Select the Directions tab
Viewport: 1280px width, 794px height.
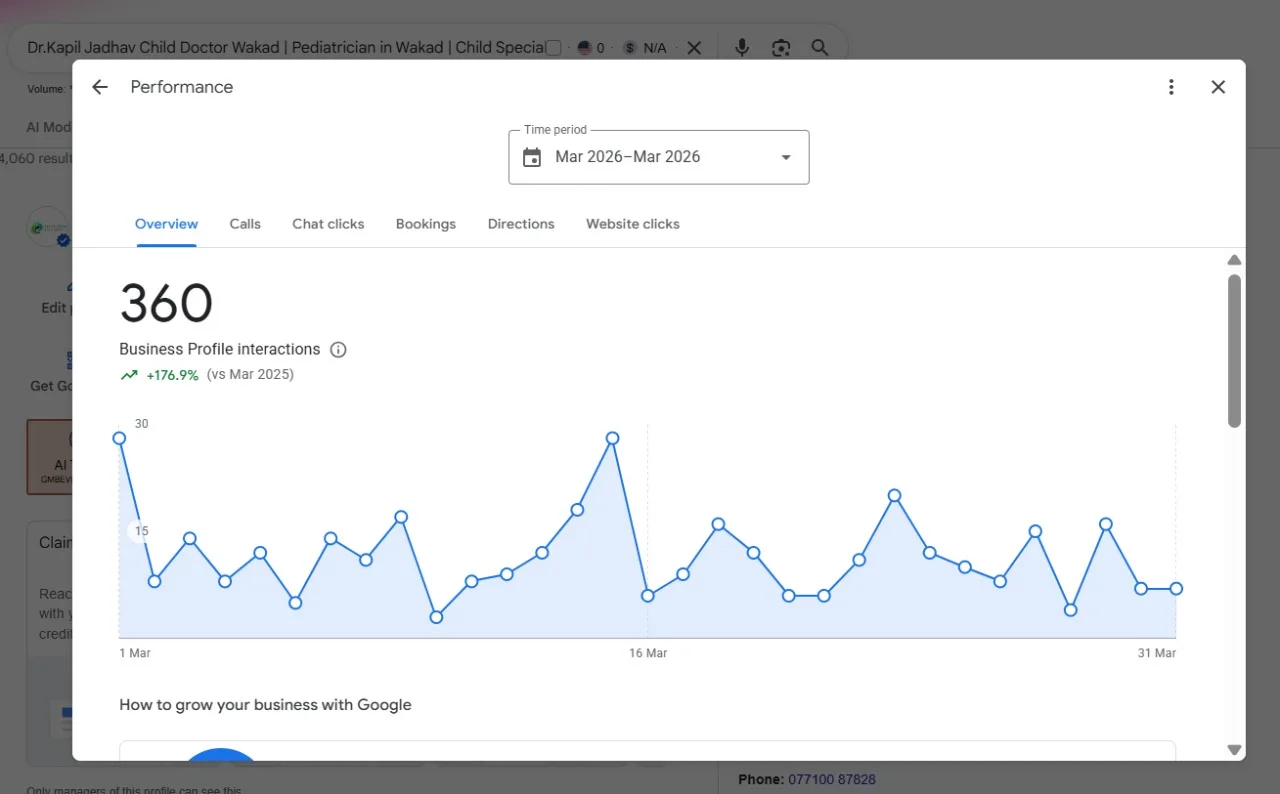521,224
